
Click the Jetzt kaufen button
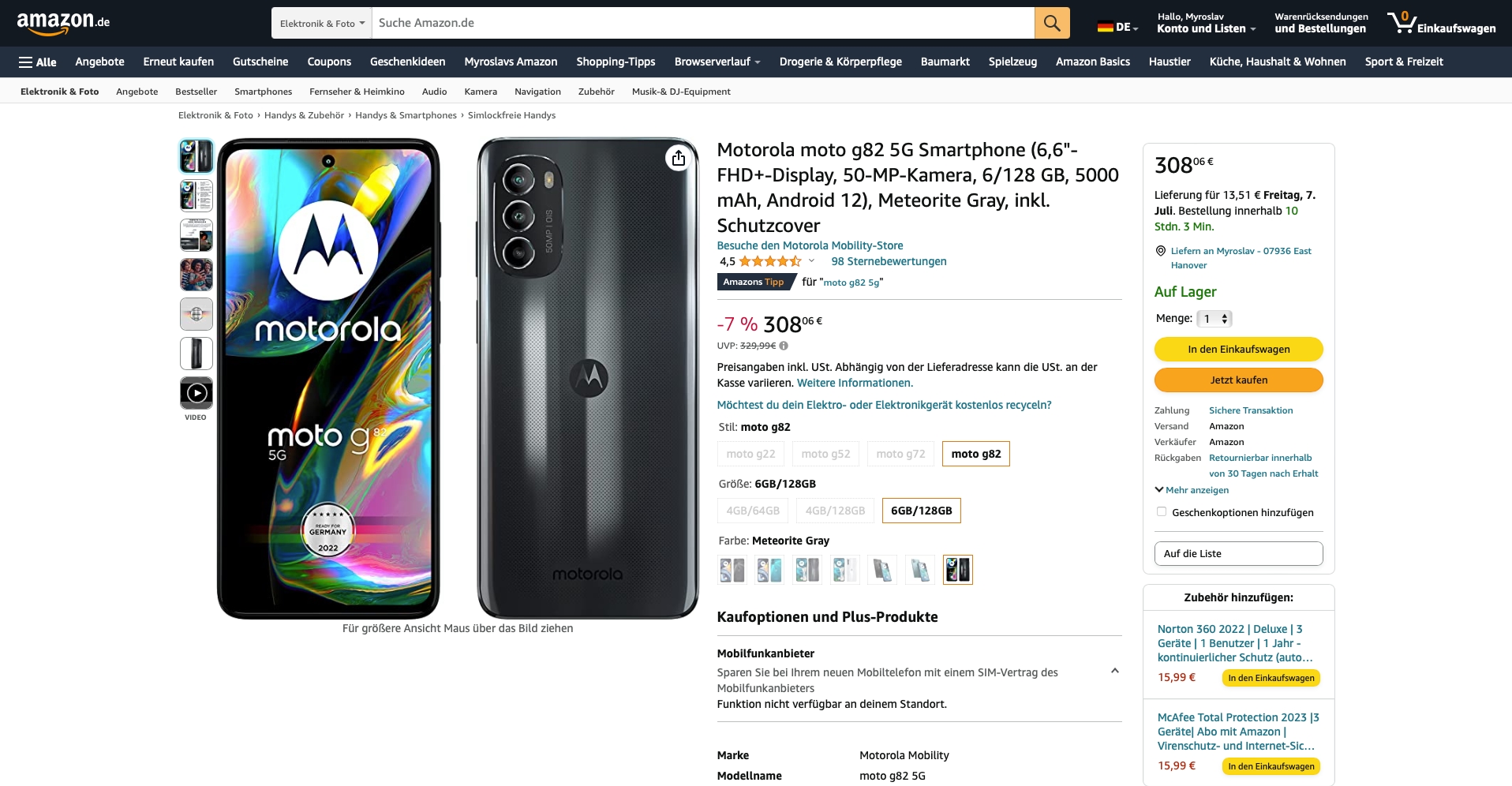(1238, 380)
